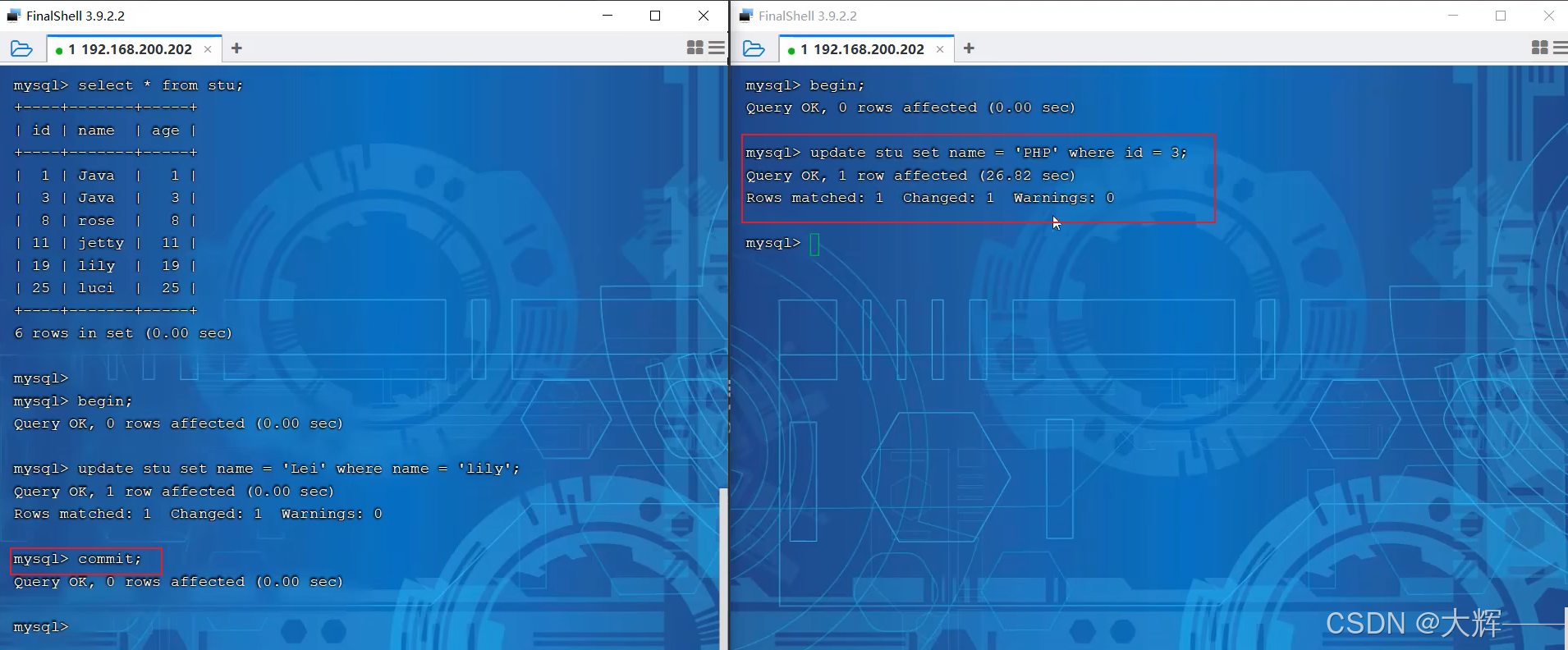Click FinalShell app icon in left title bar
Viewport: 1568px width, 650px height.
[13, 16]
